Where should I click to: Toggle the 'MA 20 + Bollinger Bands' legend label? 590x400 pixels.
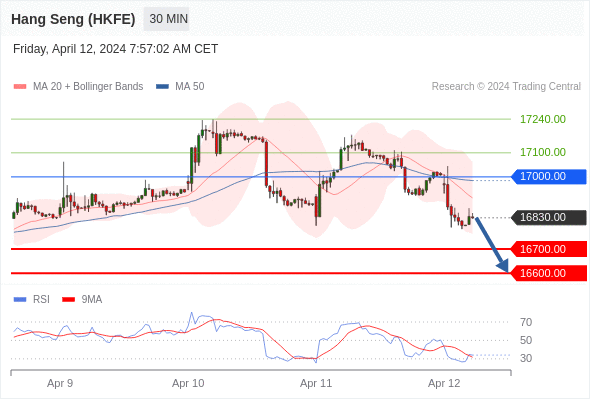pos(88,87)
